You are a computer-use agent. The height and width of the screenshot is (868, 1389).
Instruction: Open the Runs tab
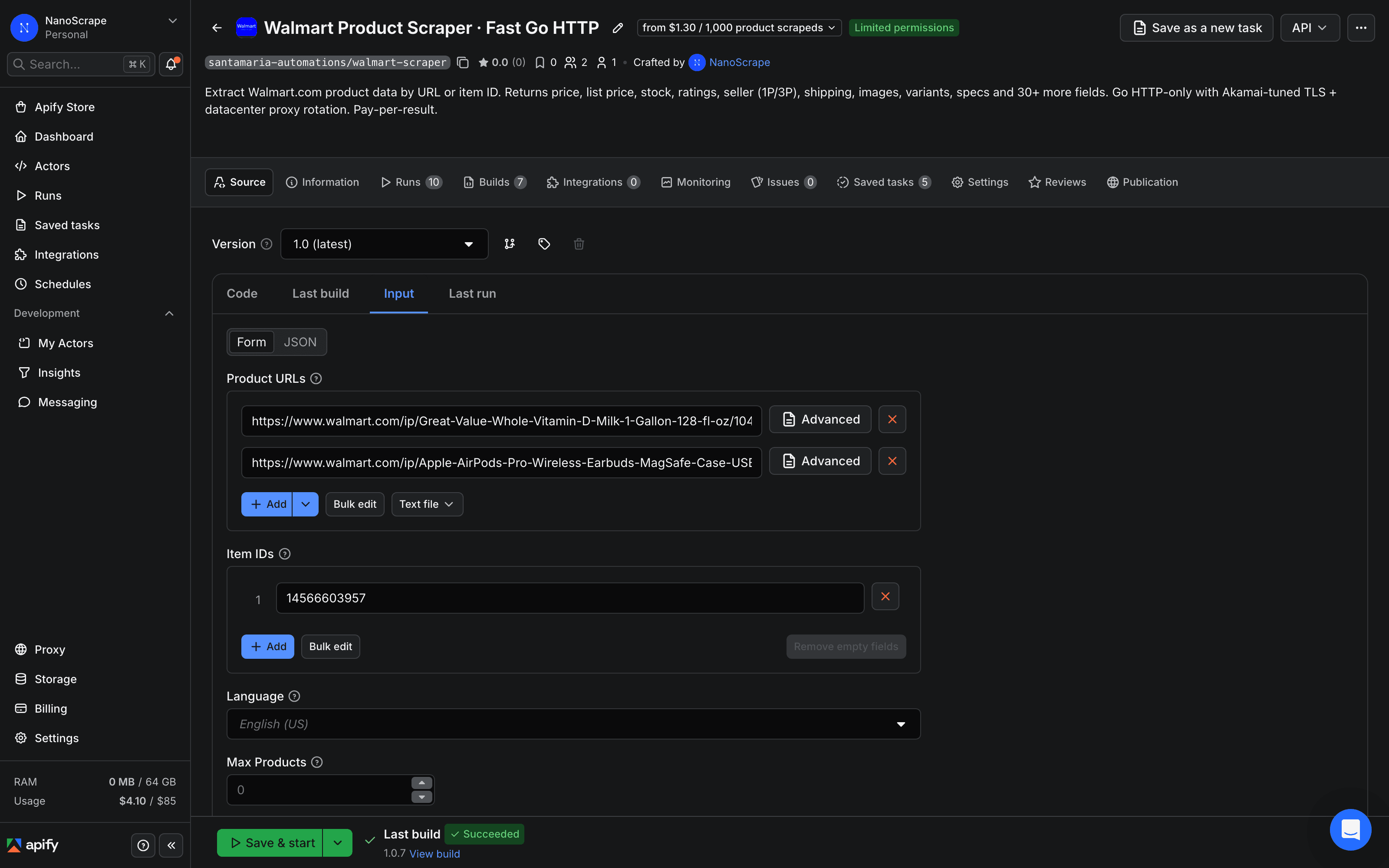coord(411,182)
